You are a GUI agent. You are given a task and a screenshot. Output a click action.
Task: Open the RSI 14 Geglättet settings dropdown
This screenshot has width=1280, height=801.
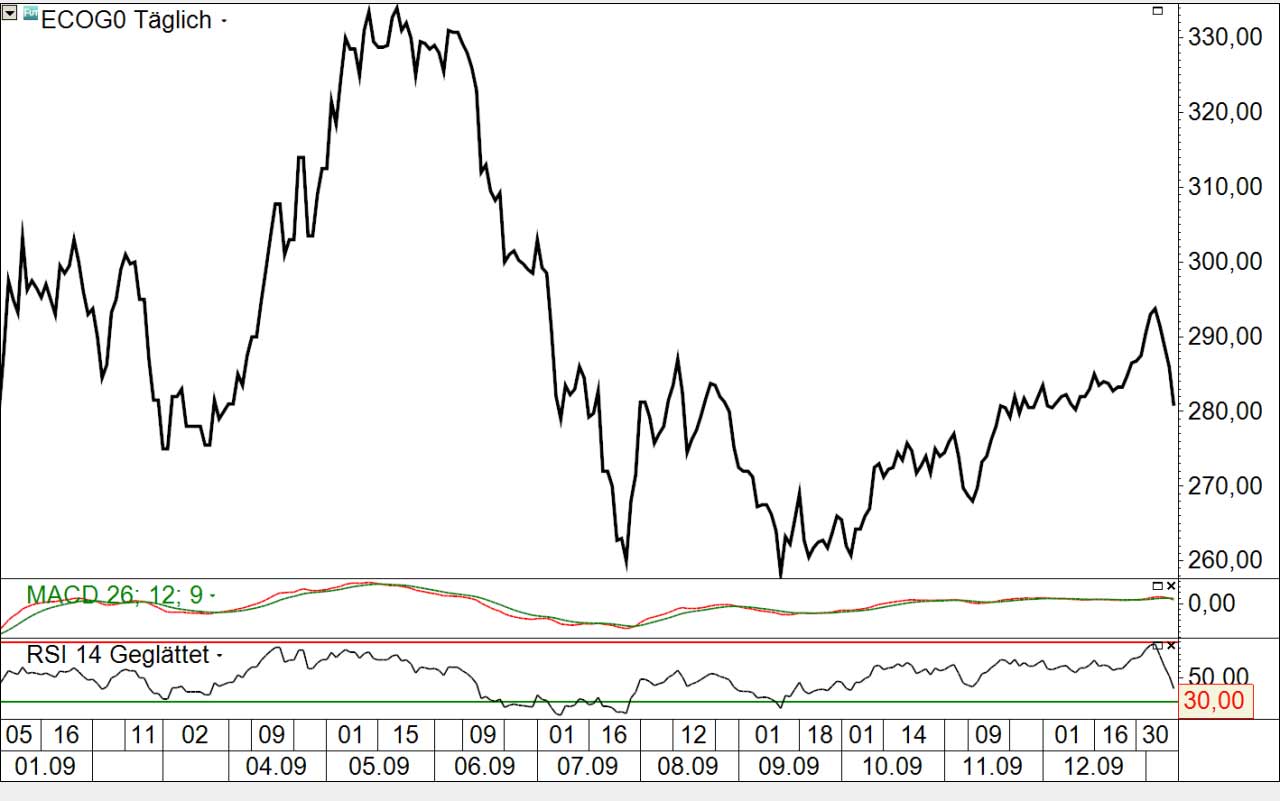219,656
